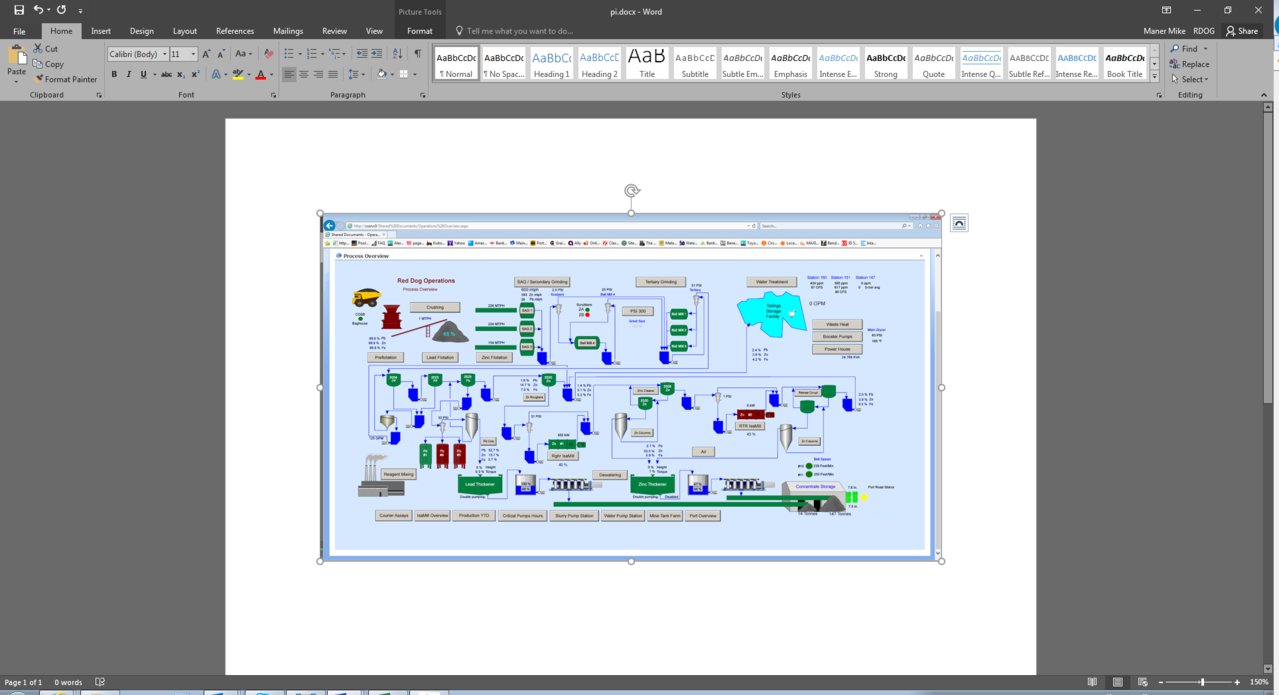Open Layout Options beside the picture
Viewport: 1279px width, 695px height.
click(958, 223)
